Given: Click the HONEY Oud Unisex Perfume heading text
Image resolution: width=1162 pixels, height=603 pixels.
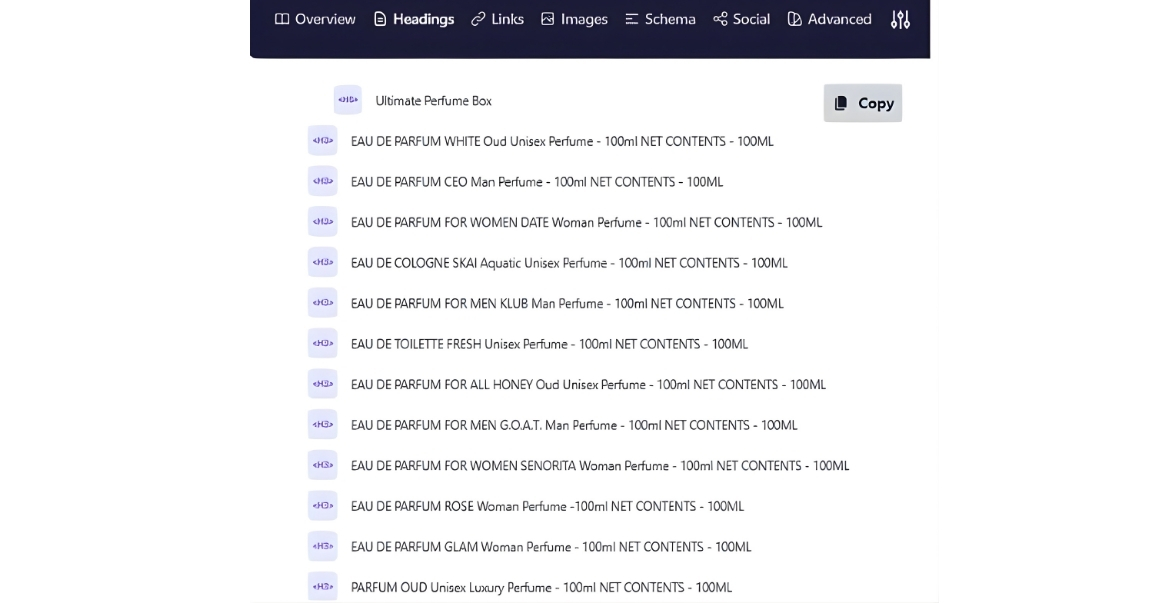Looking at the screenshot, I should [x=588, y=385].
